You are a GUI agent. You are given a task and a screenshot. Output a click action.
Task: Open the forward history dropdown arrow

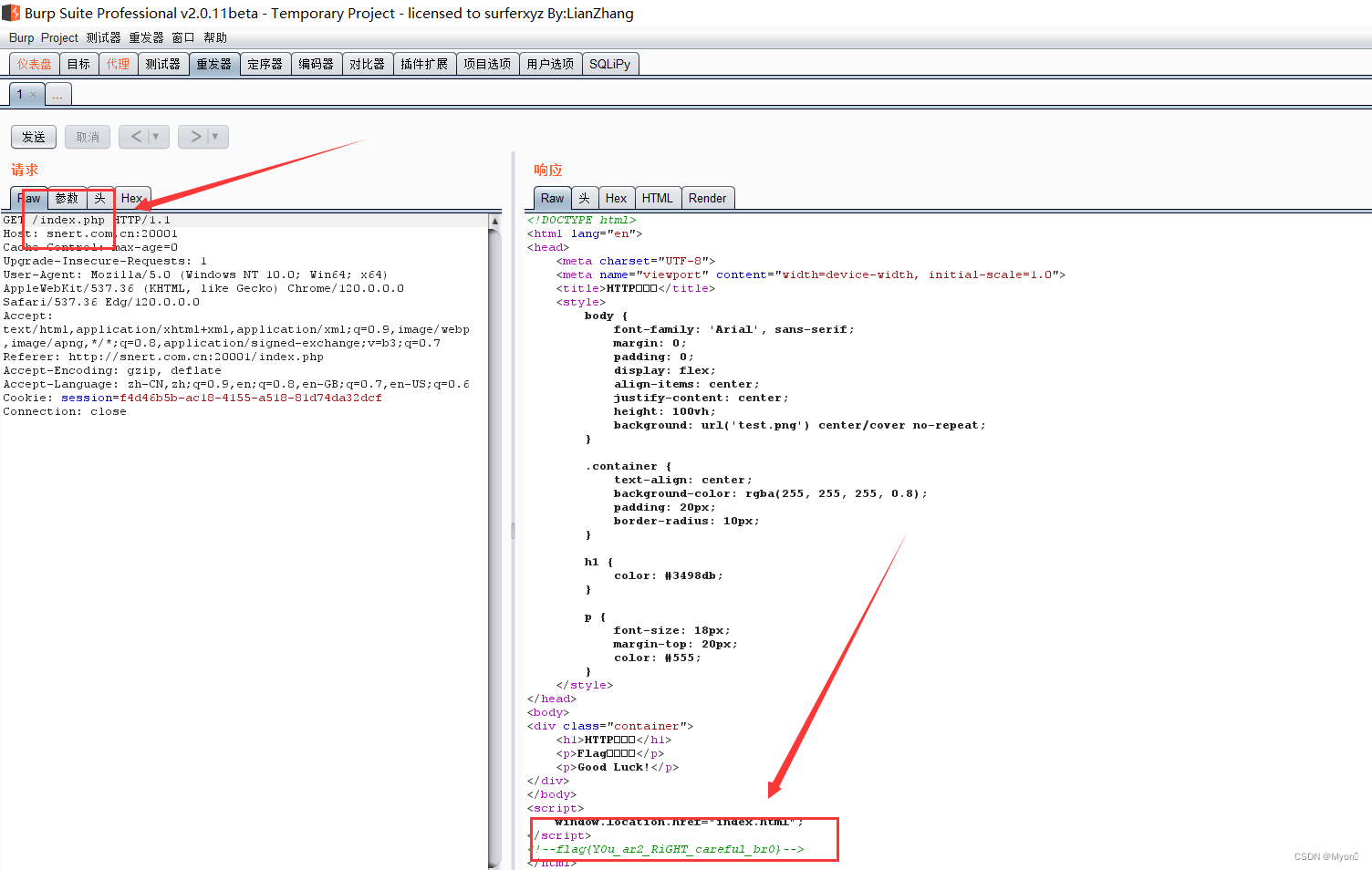click(x=216, y=137)
